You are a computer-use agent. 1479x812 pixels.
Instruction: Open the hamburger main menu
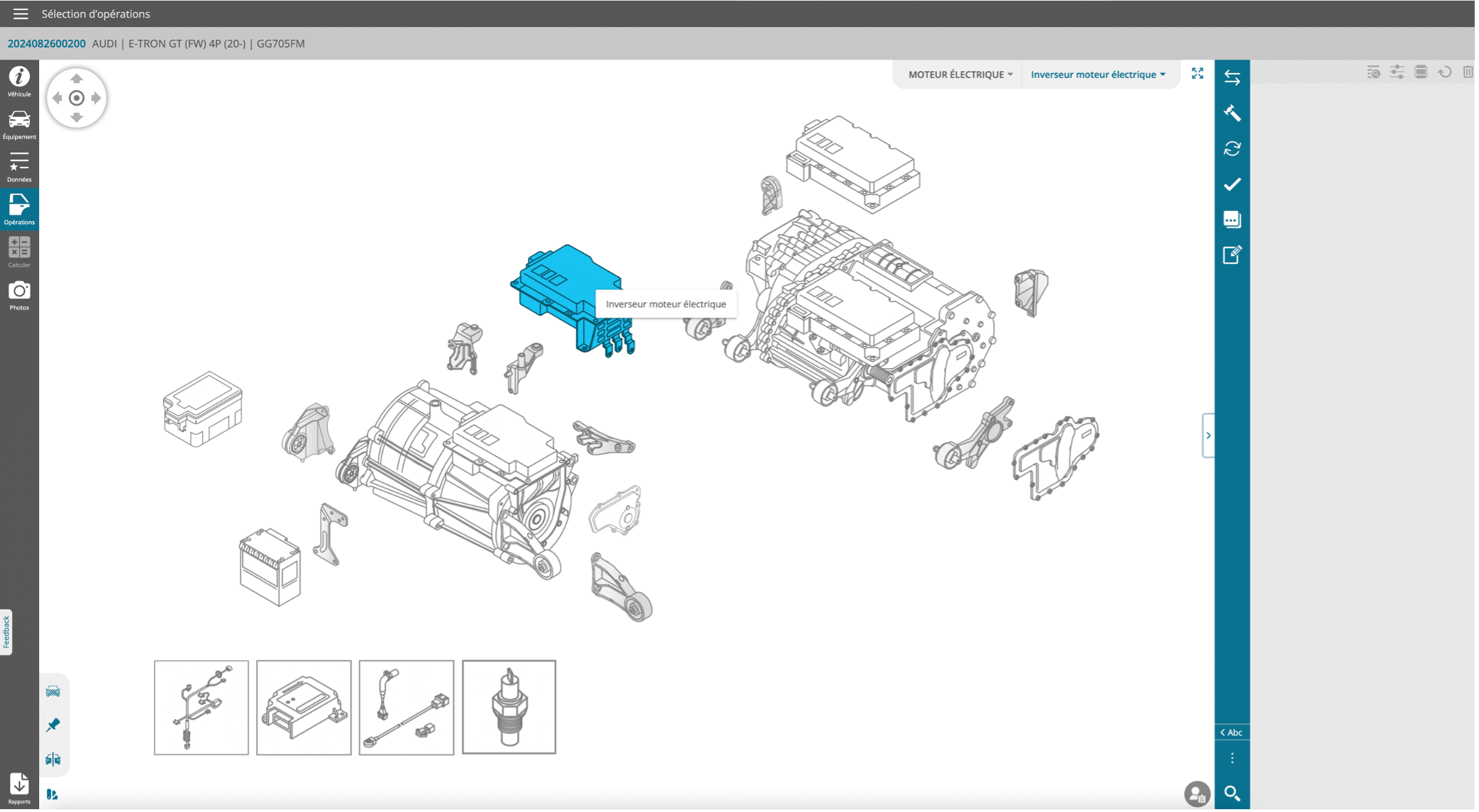coord(21,13)
